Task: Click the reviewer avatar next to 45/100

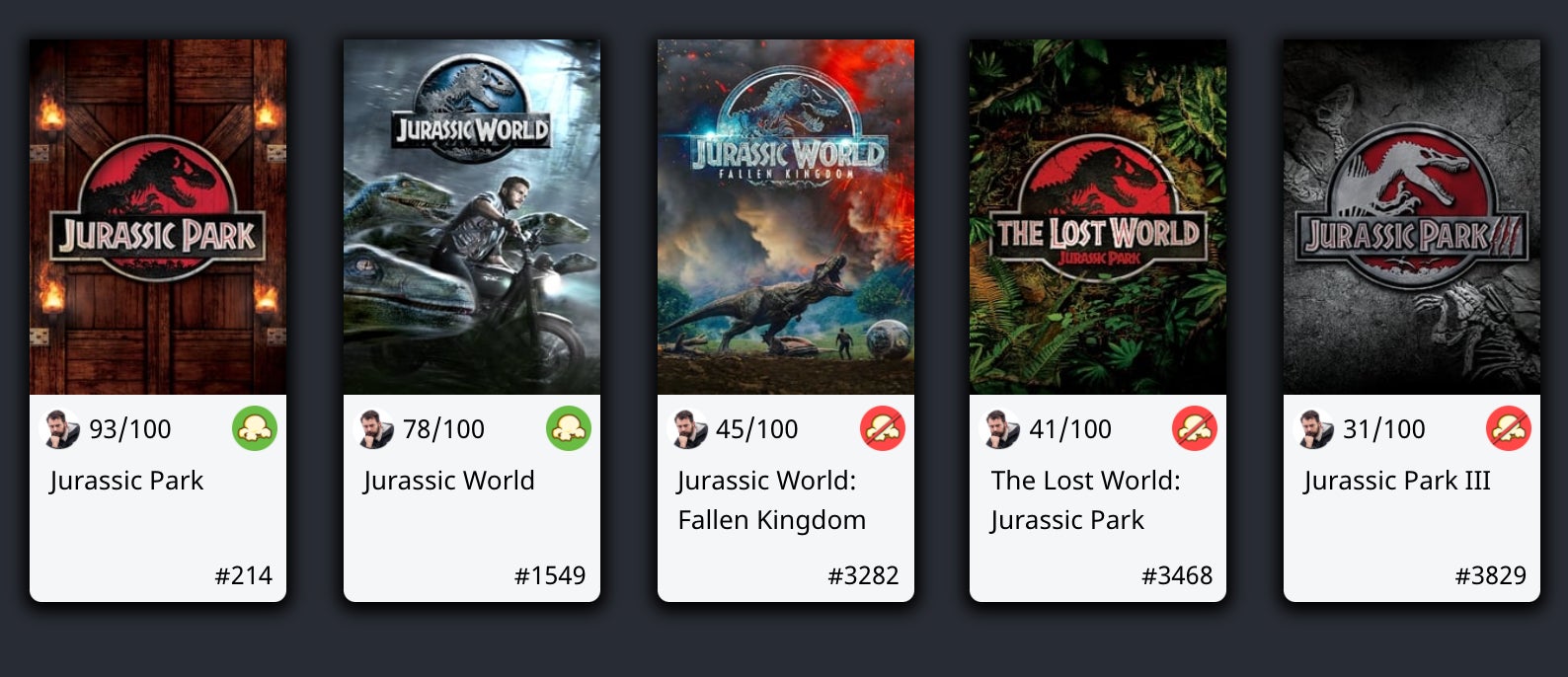Action: pyautogui.click(x=688, y=429)
